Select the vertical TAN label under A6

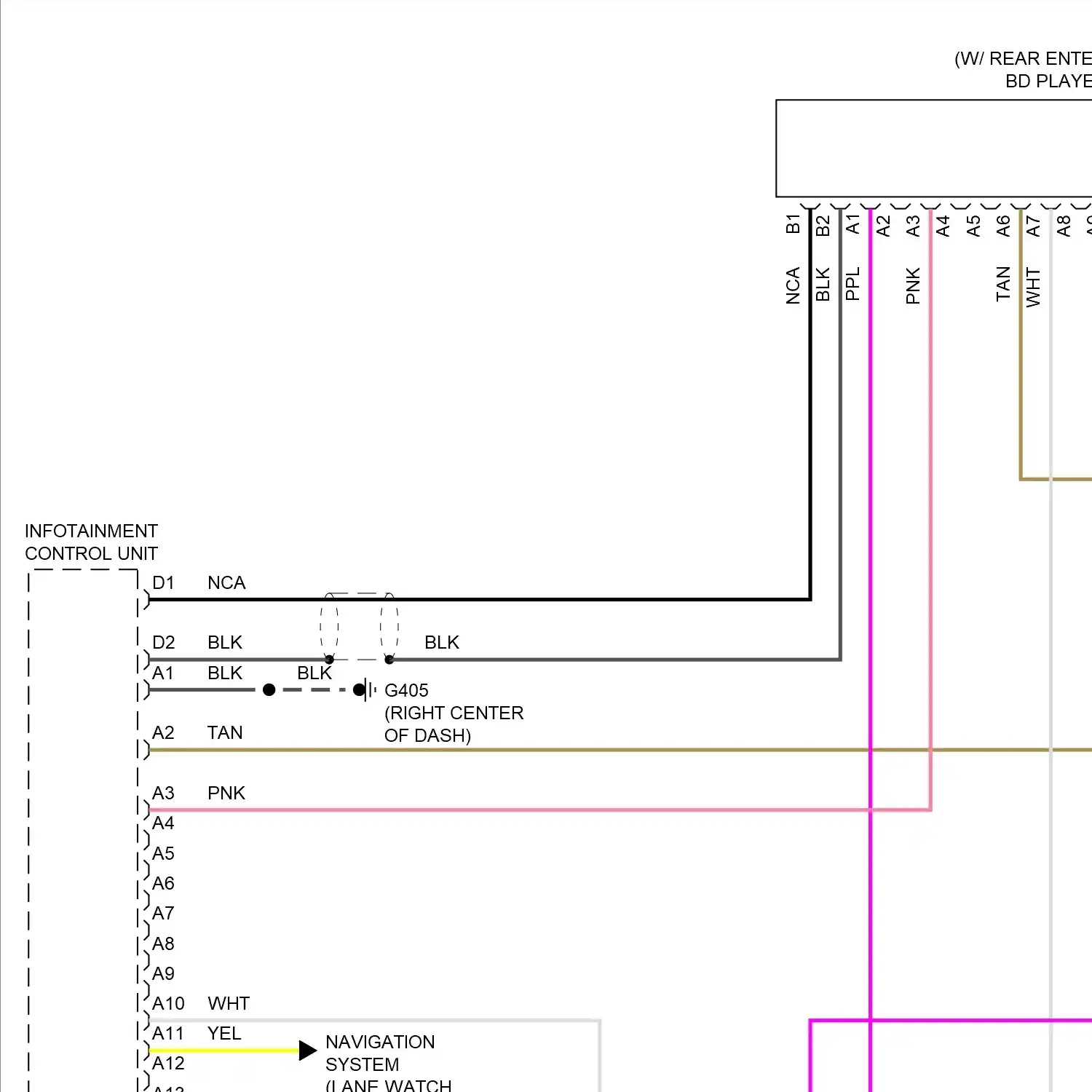click(x=1003, y=284)
